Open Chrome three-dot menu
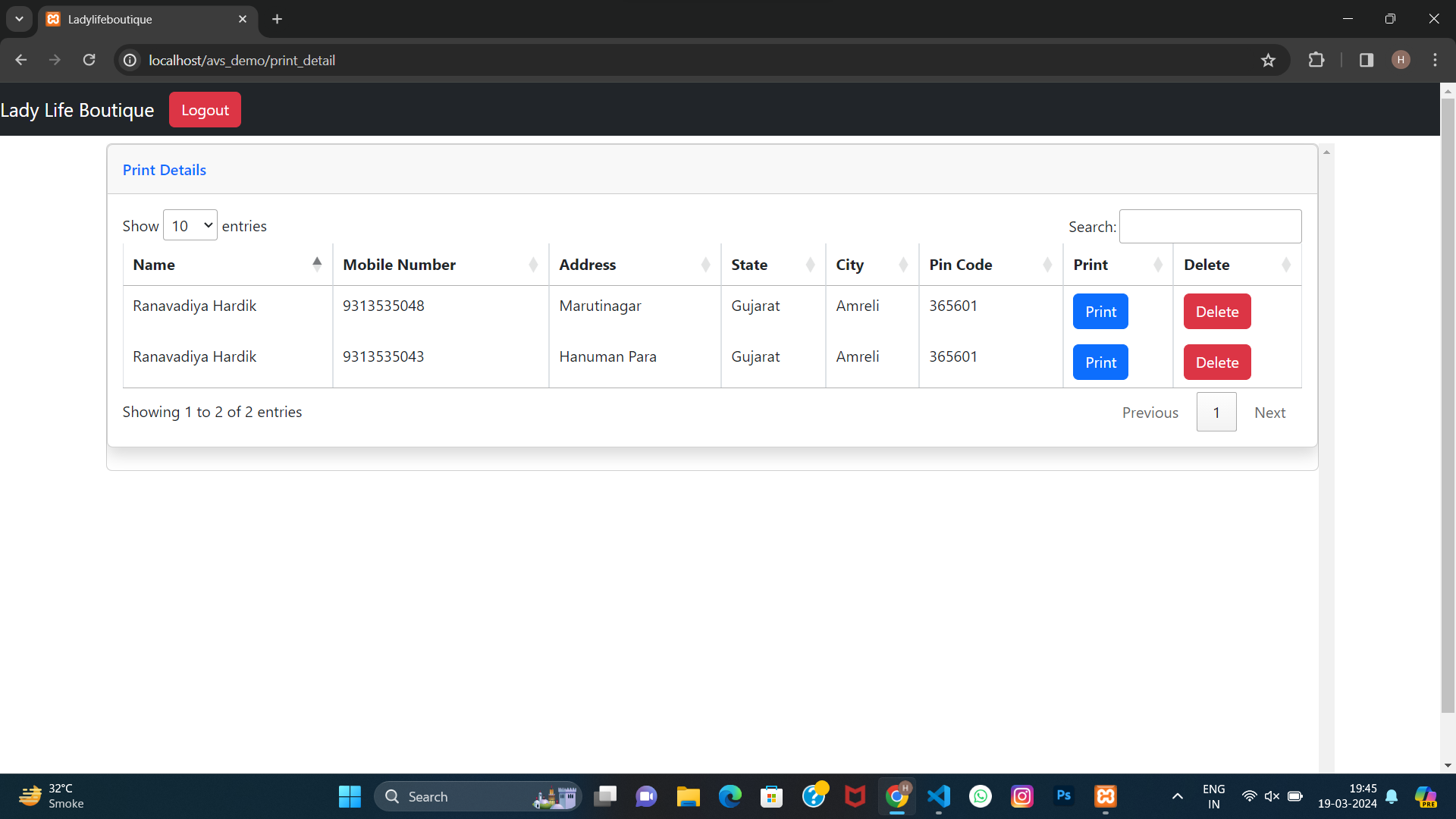This screenshot has height=819, width=1456. pyautogui.click(x=1435, y=60)
